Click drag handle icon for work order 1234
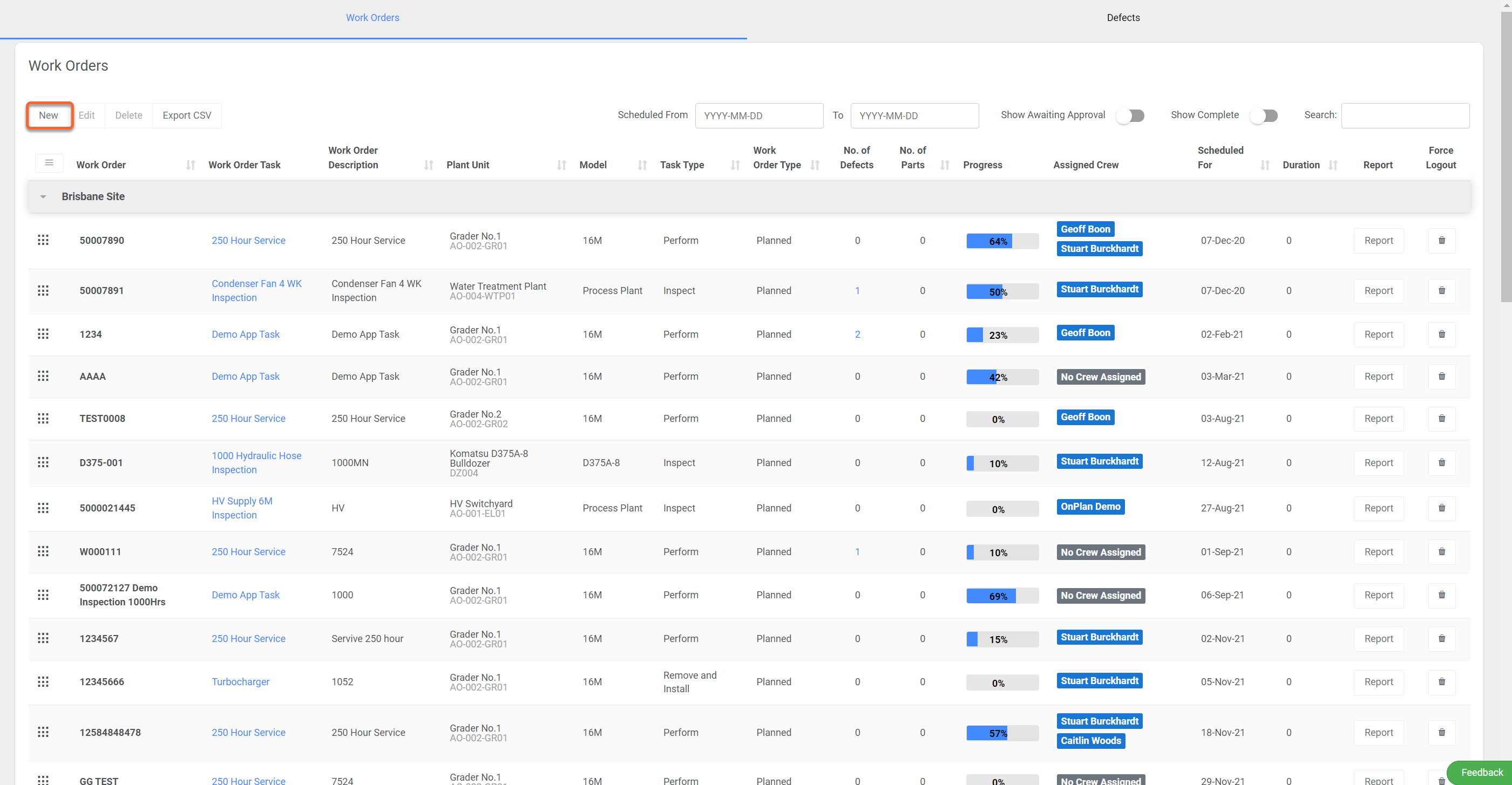This screenshot has width=1512, height=785. [x=43, y=335]
